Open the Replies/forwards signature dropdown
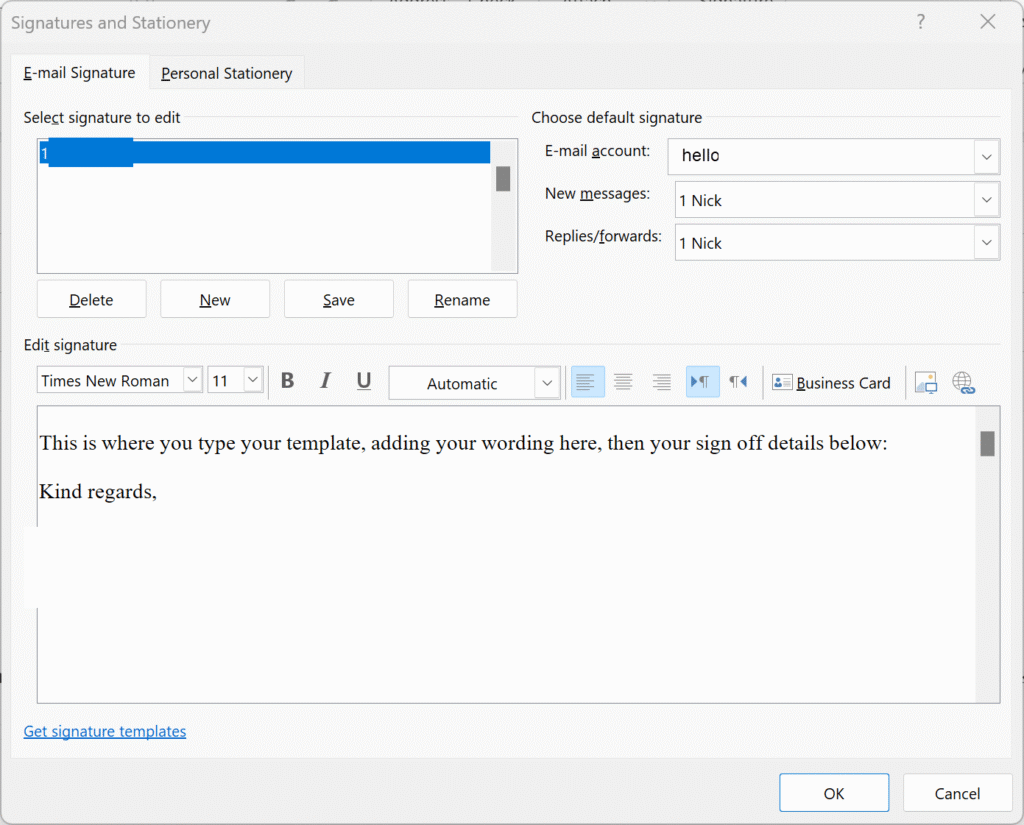The height and width of the screenshot is (825, 1024). 986,242
